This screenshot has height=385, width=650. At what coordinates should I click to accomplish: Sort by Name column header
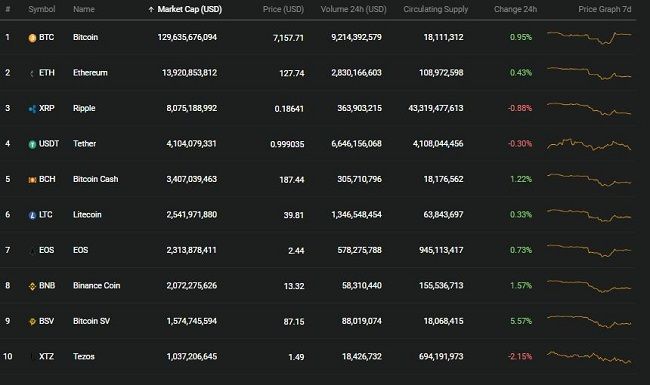pyautogui.click(x=84, y=9)
